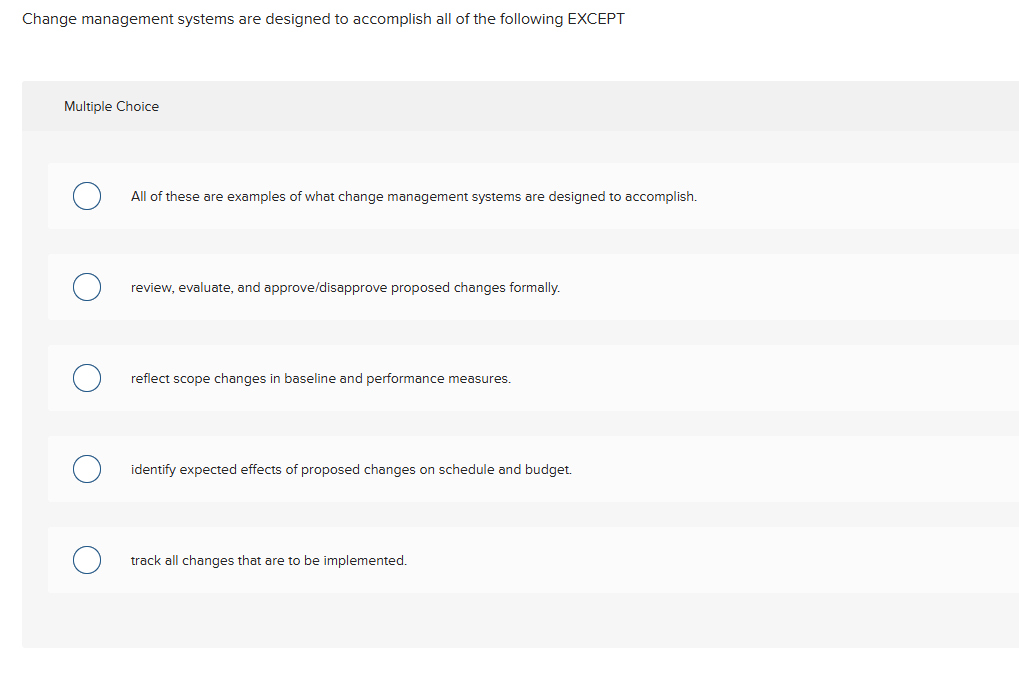This screenshot has height=683, width=1019.
Task: Select the middle answer option row
Action: [400, 378]
